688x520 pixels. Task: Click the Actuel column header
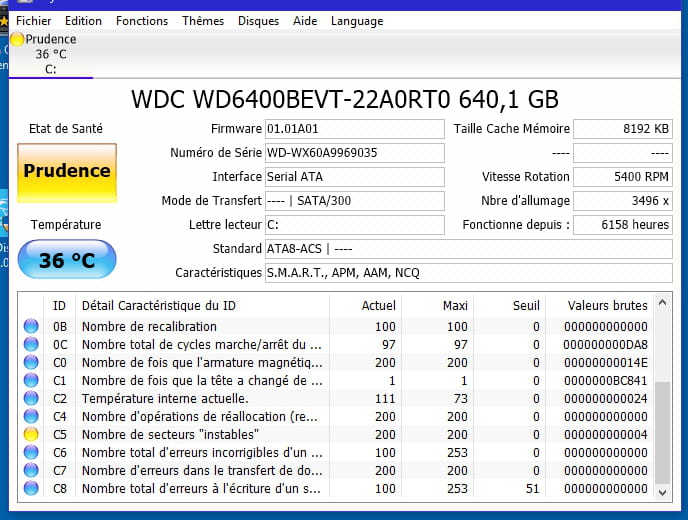tap(365, 305)
